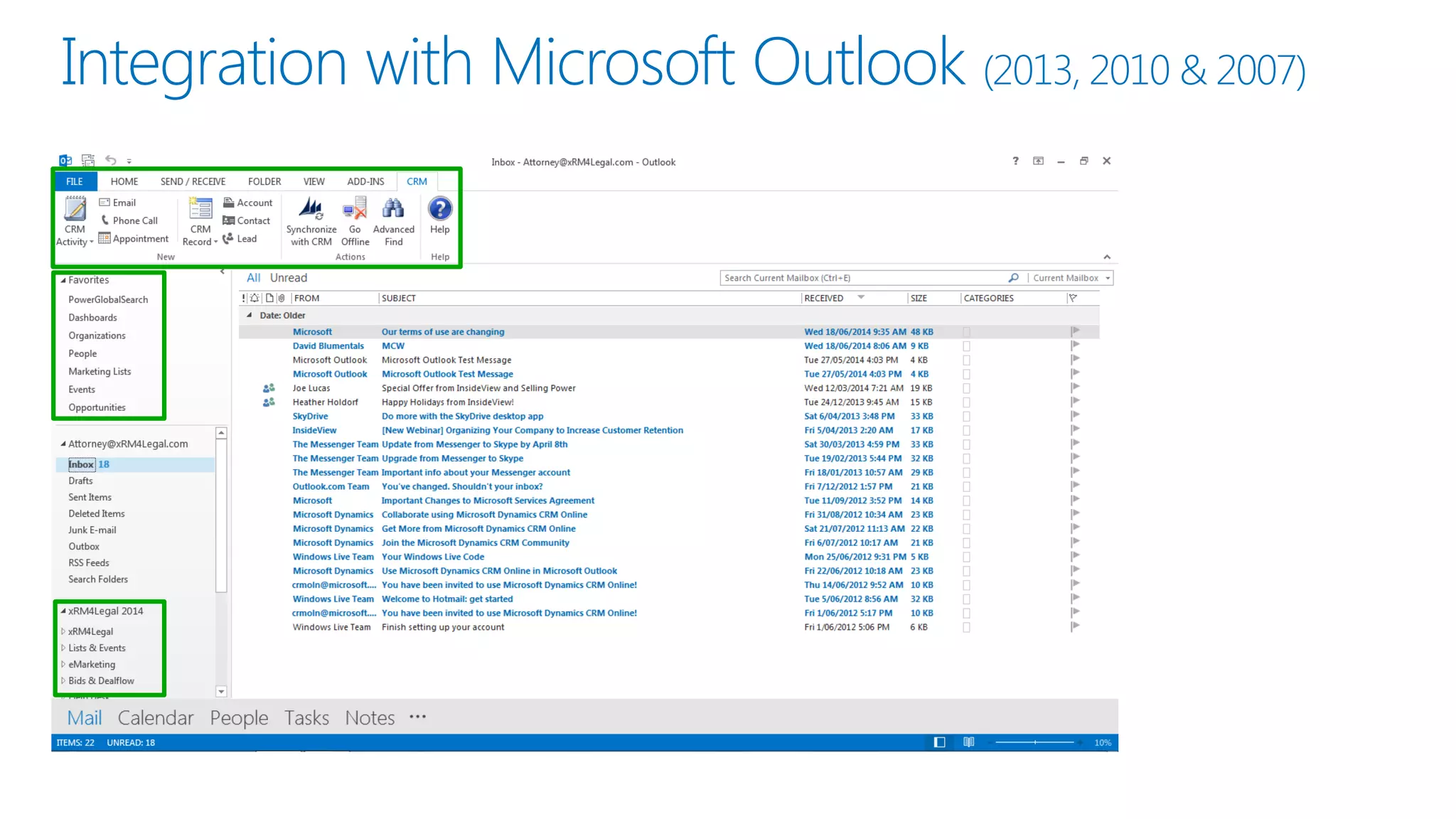Tick category box for Heather Holdorf email
Image resolution: width=1456 pixels, height=819 pixels.
966,402
